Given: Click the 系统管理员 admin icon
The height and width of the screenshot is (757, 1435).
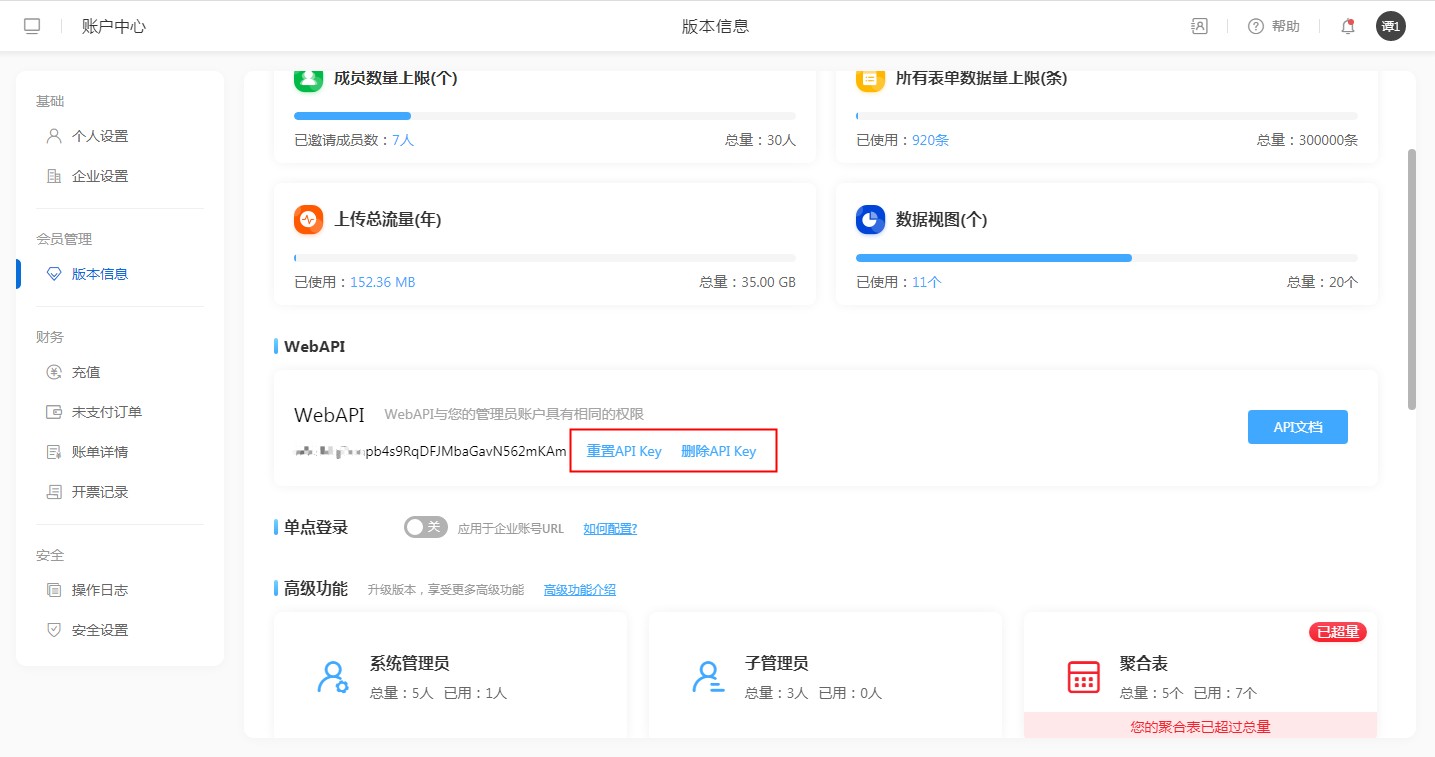Looking at the screenshot, I should [x=332, y=677].
